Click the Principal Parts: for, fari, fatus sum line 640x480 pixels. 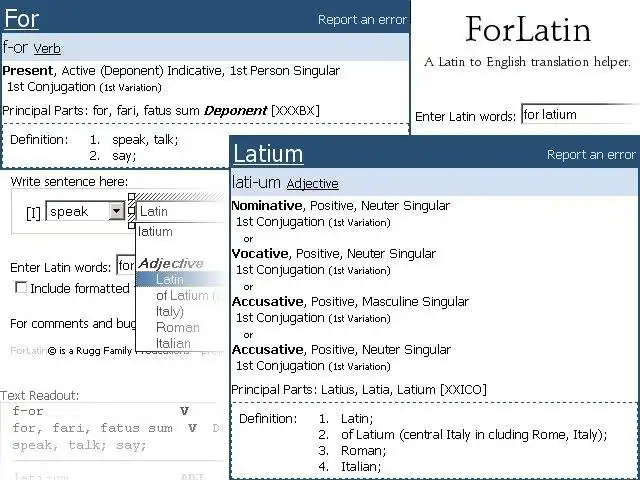point(161,111)
